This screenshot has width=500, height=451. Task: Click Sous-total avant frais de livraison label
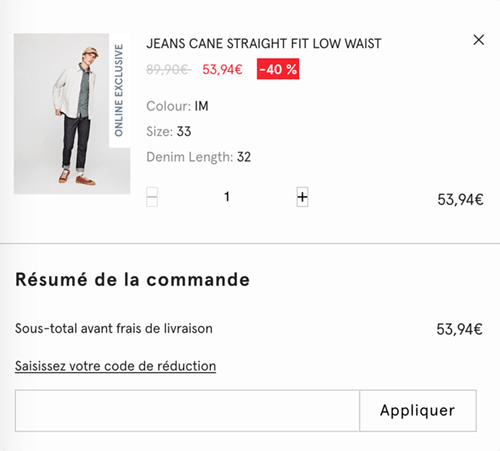point(114,329)
